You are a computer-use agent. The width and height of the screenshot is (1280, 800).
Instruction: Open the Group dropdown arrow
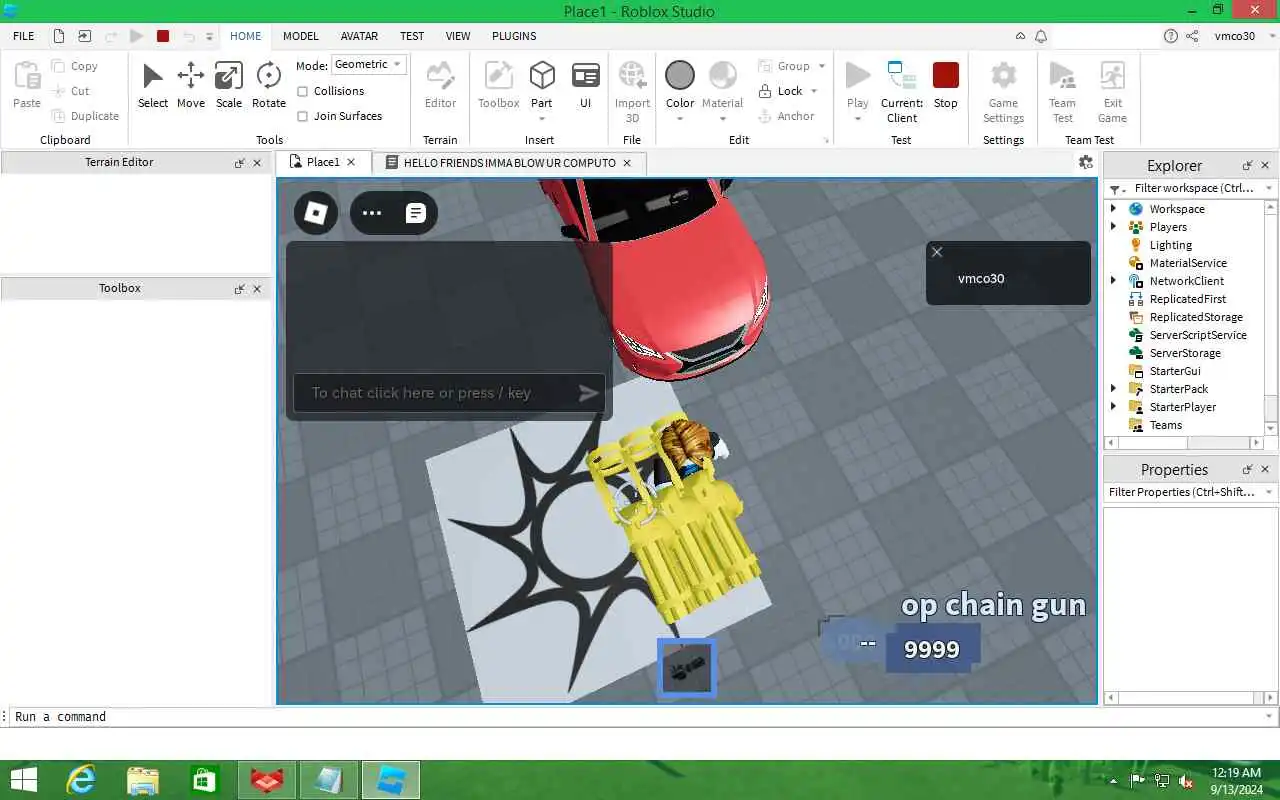click(822, 66)
